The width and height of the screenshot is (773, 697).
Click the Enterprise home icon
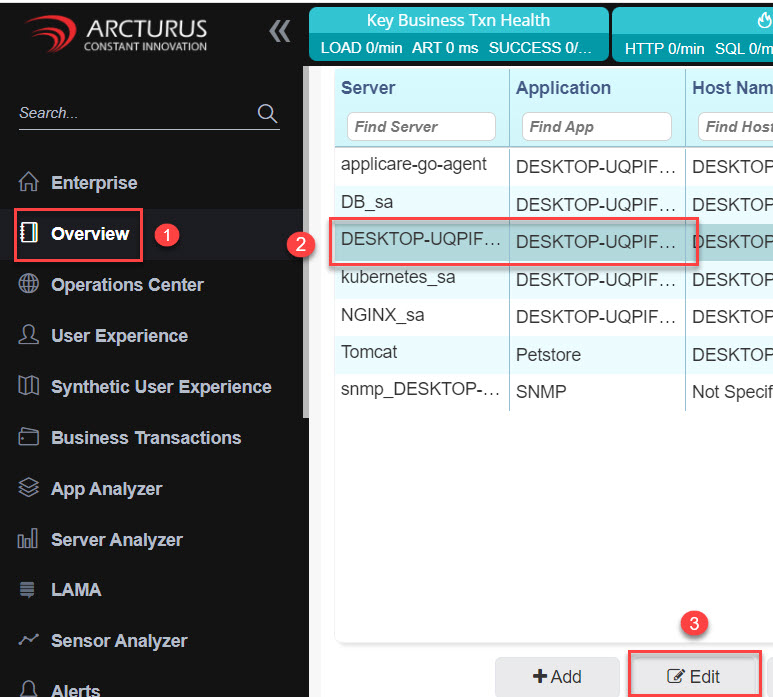(x=29, y=182)
